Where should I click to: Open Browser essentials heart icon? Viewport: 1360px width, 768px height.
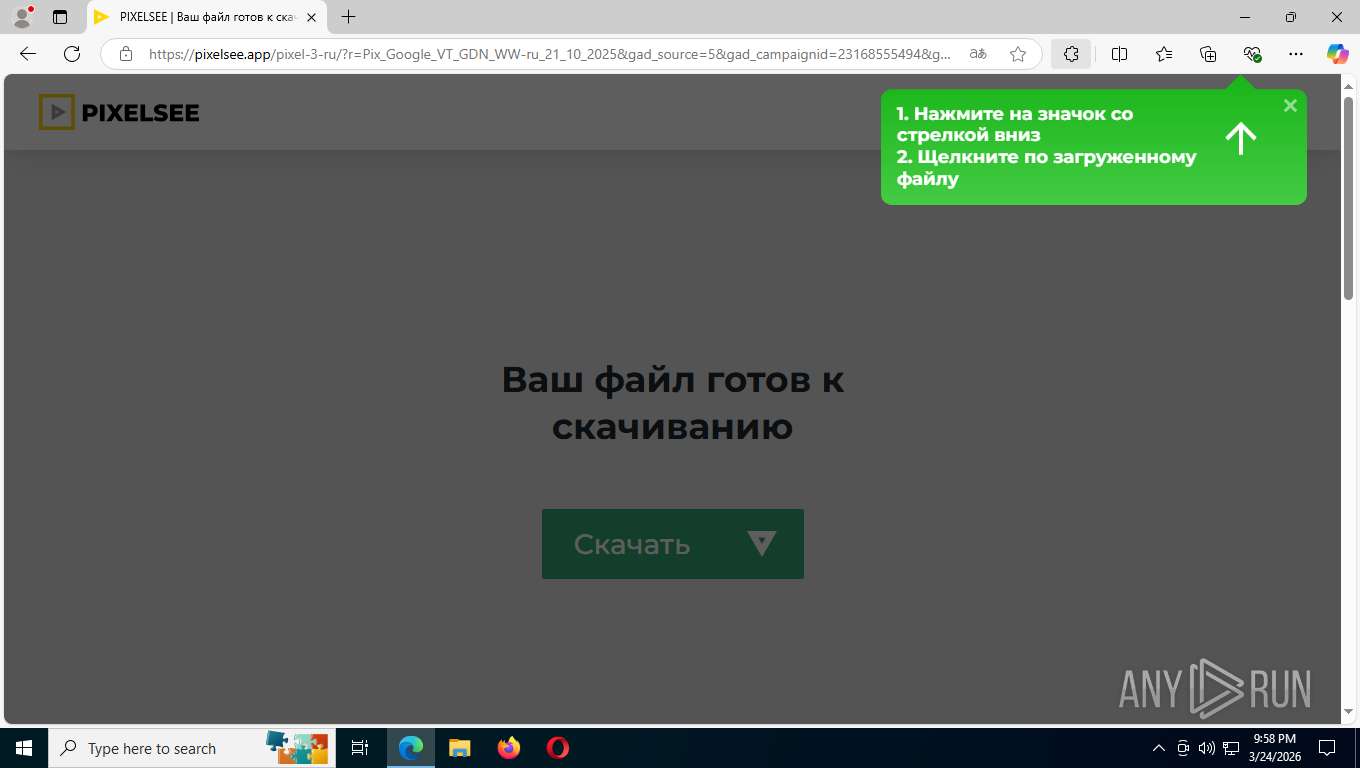click(1252, 54)
